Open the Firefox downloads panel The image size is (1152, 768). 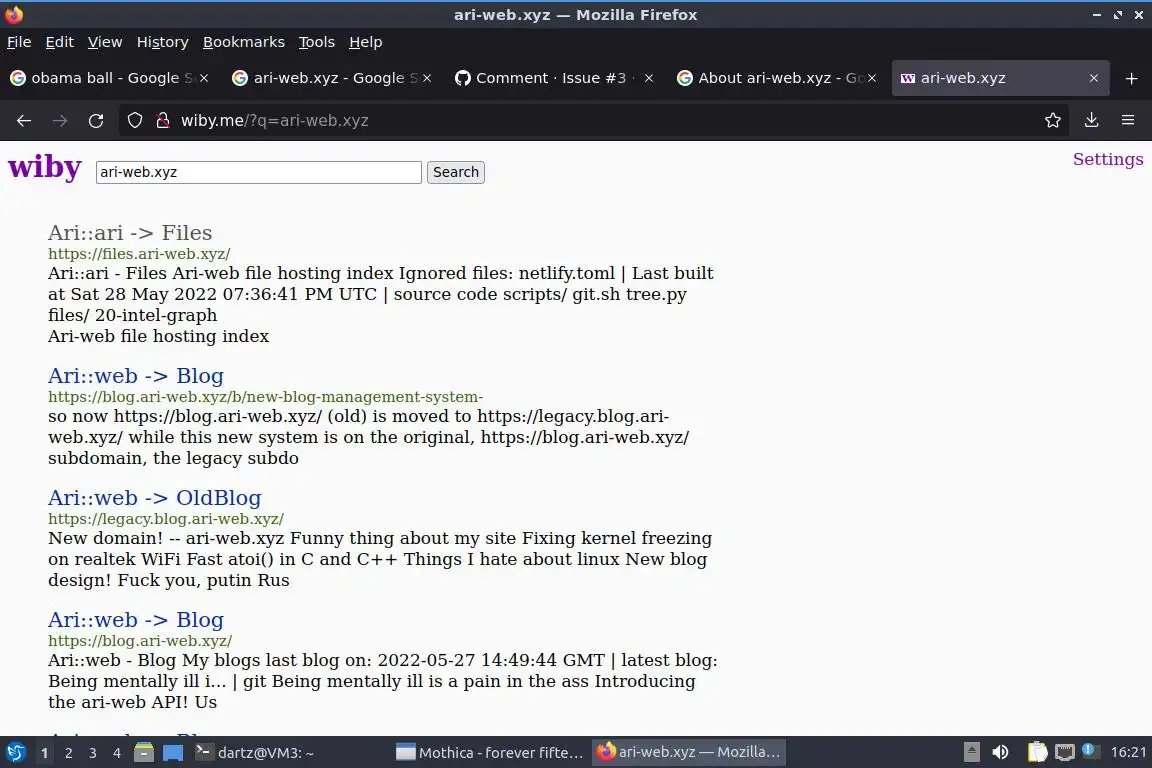pos(1091,121)
